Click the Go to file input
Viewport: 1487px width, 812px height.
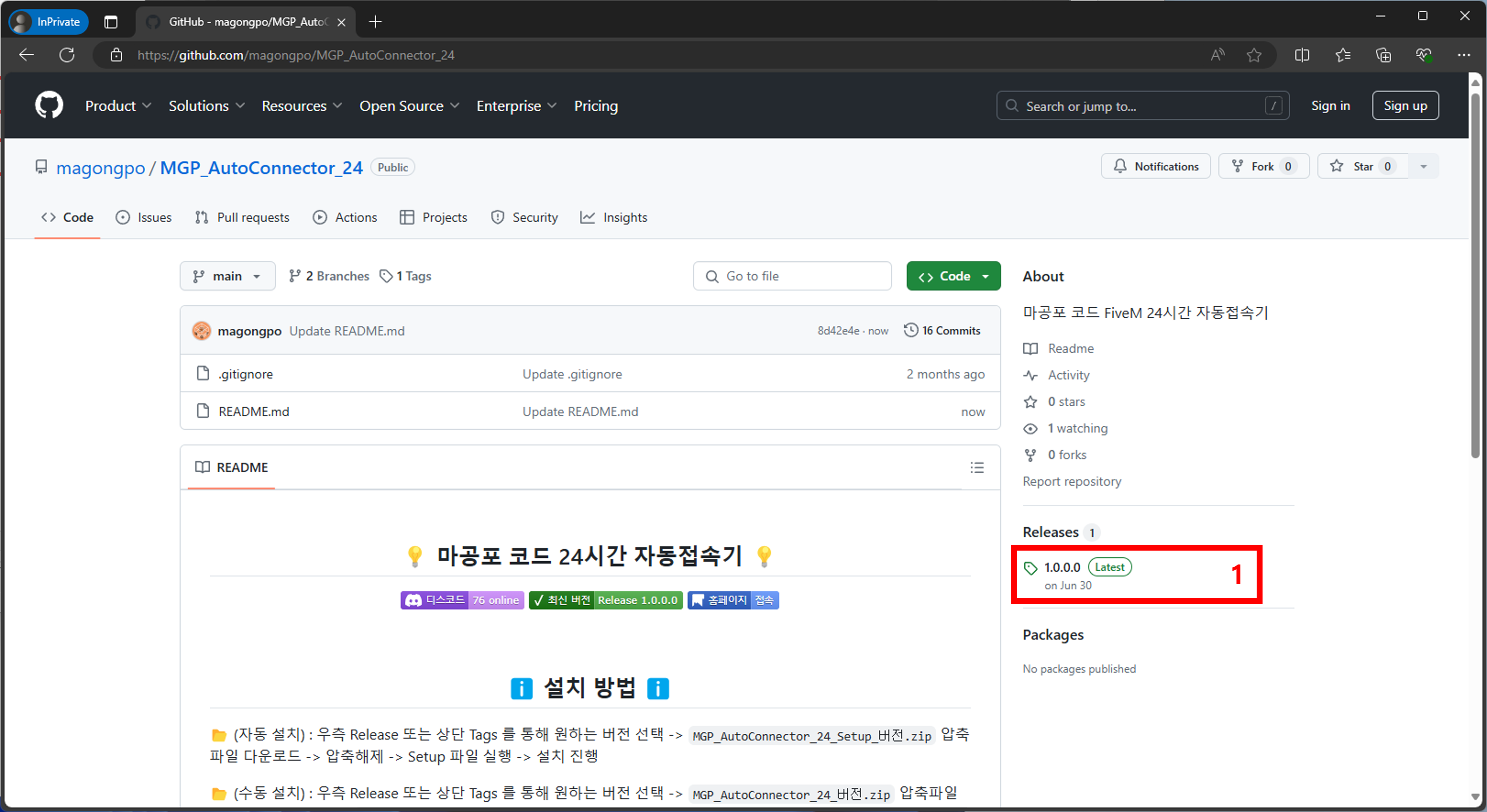point(792,276)
